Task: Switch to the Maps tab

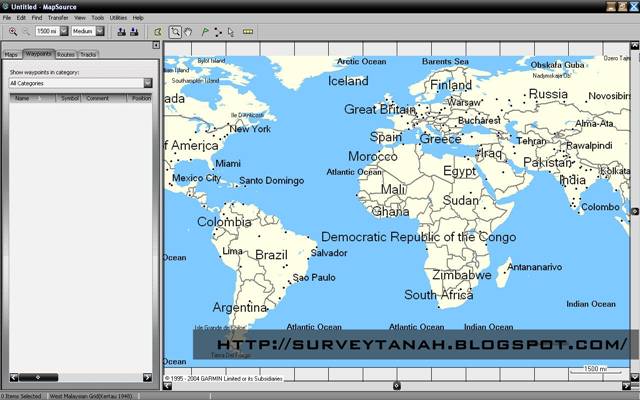Action: tap(11, 54)
